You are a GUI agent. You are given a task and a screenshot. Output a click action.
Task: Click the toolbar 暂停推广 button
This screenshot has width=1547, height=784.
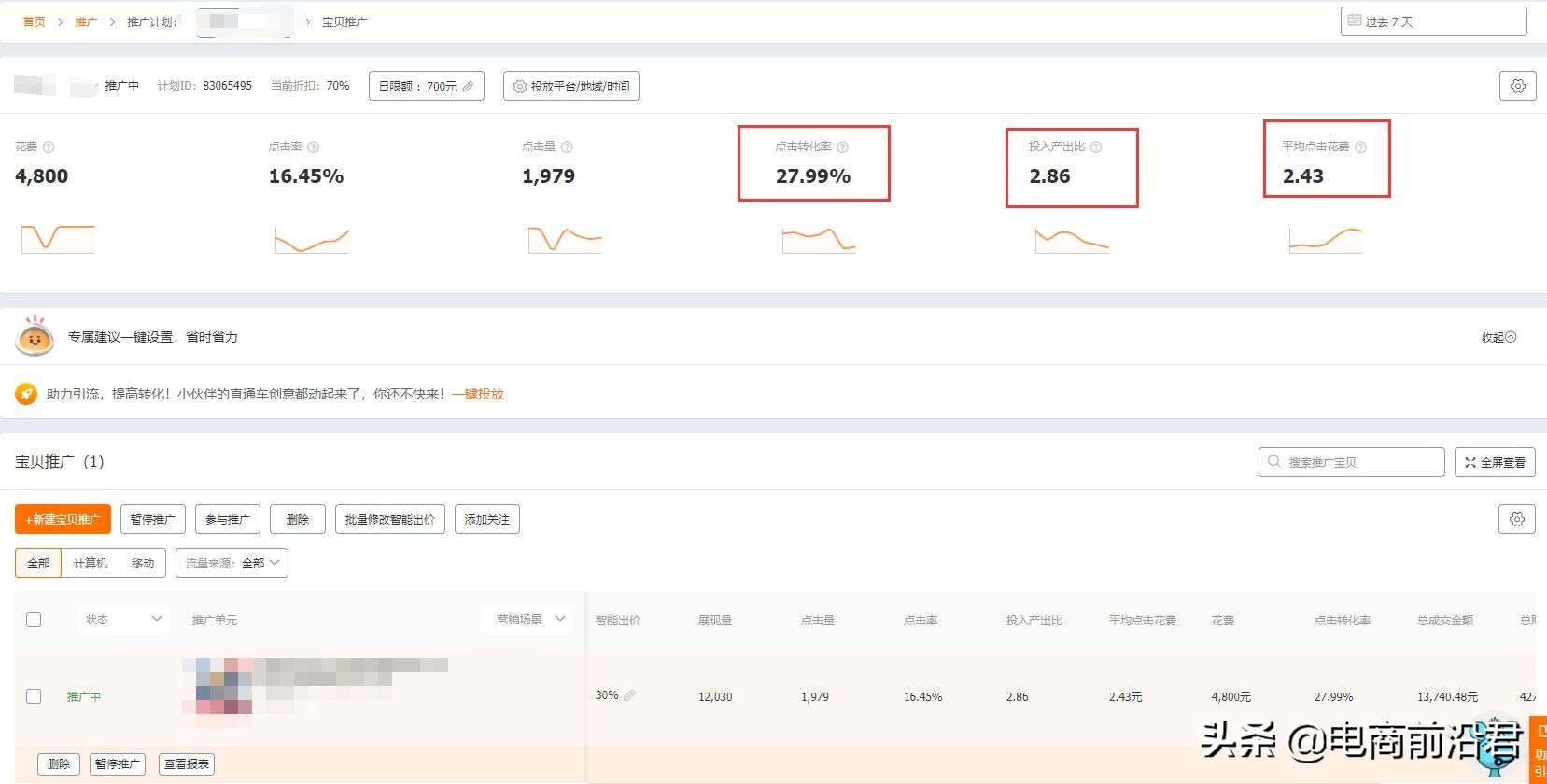tap(153, 519)
